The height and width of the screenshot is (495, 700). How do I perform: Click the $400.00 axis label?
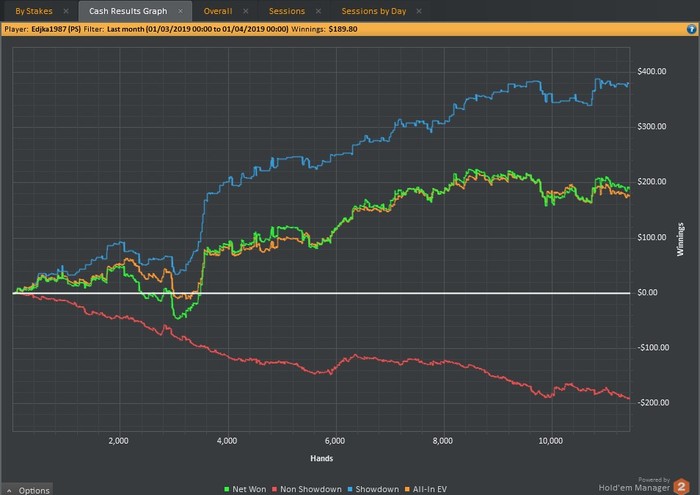[x=652, y=71]
